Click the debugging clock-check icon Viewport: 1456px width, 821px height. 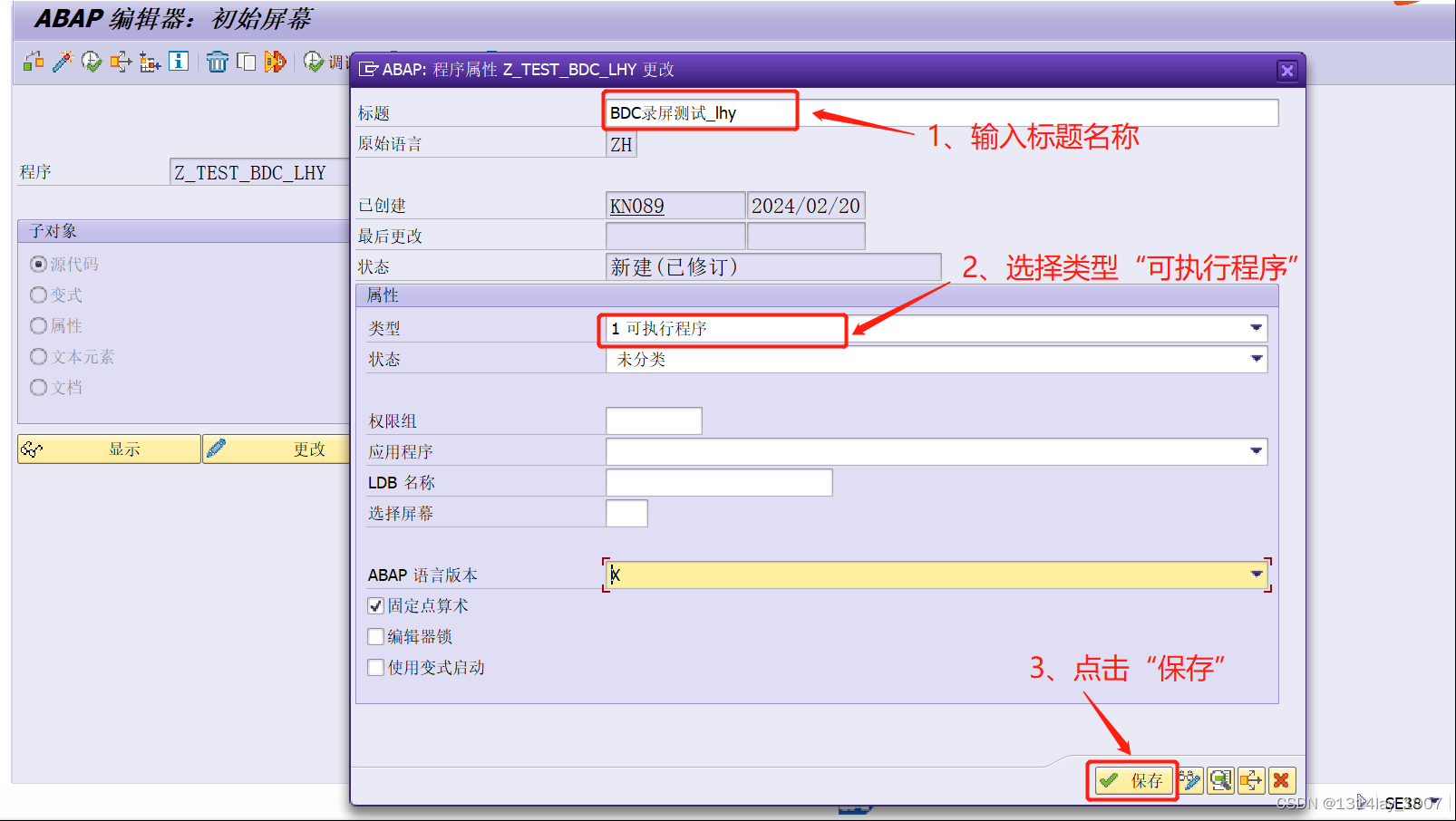(313, 62)
